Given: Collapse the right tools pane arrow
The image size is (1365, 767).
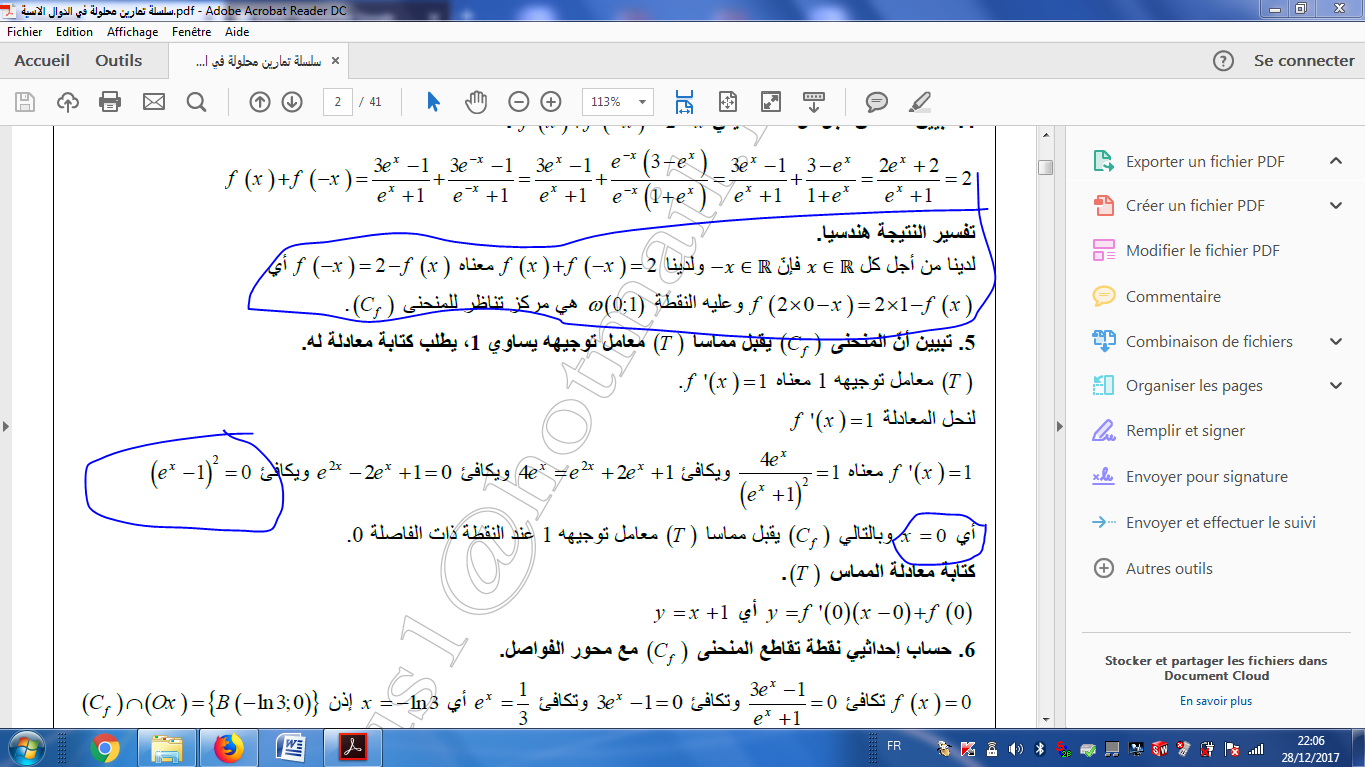Looking at the screenshot, I should 1060,427.
